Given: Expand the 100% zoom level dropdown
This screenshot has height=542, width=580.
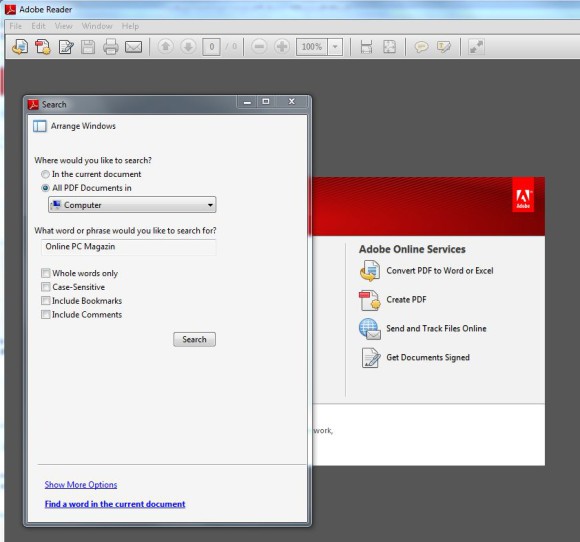Looking at the screenshot, I should [335, 47].
